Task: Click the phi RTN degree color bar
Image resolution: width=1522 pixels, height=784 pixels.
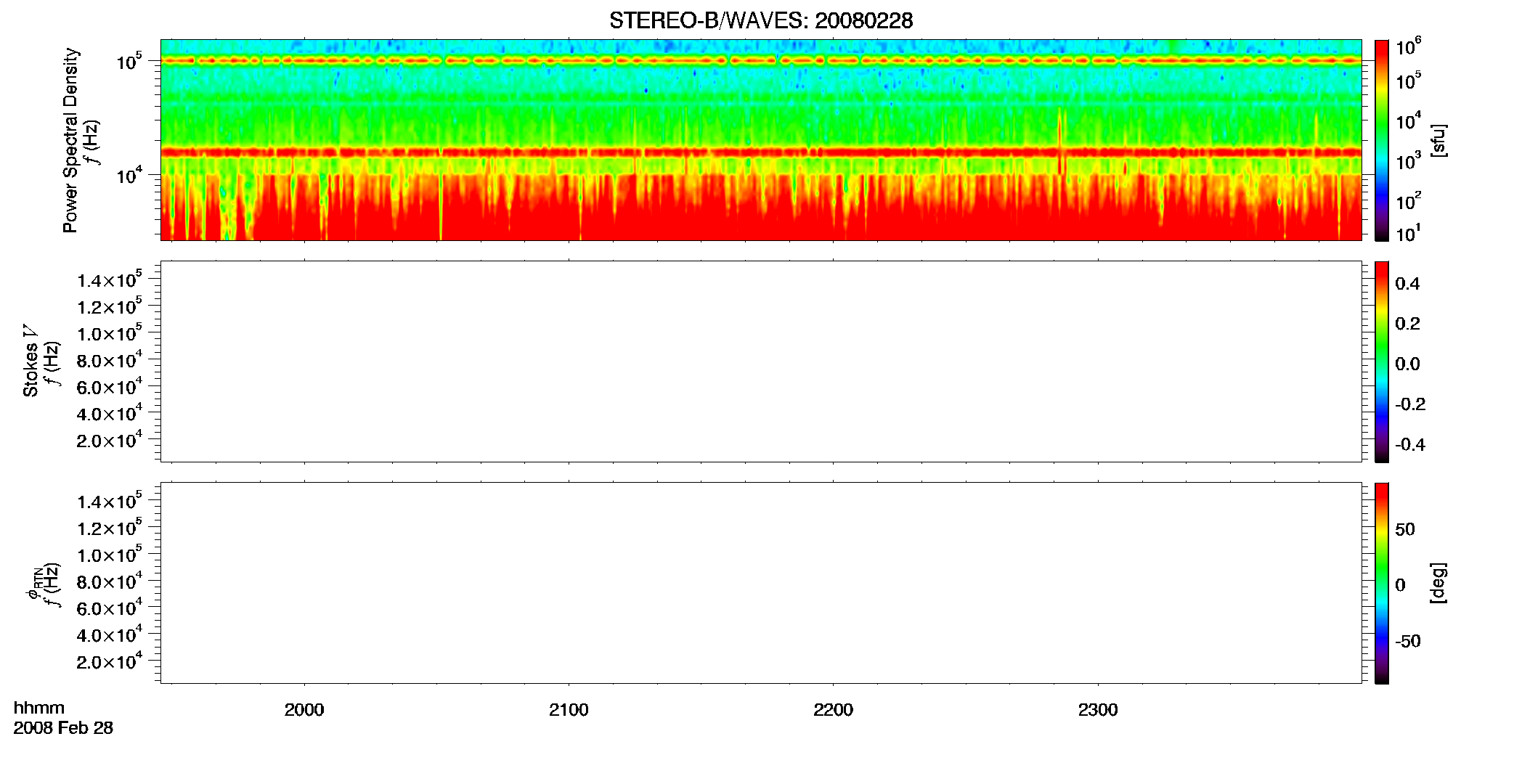Action: pyautogui.click(x=1382, y=583)
